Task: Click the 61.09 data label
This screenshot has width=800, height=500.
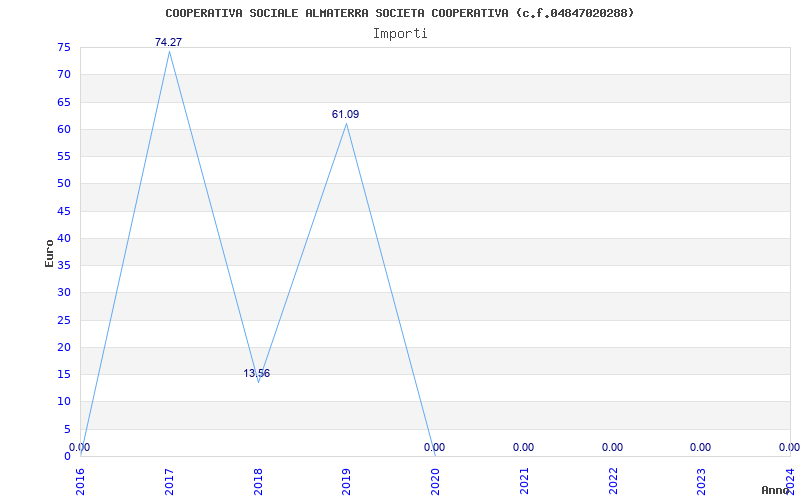Action: [345, 114]
